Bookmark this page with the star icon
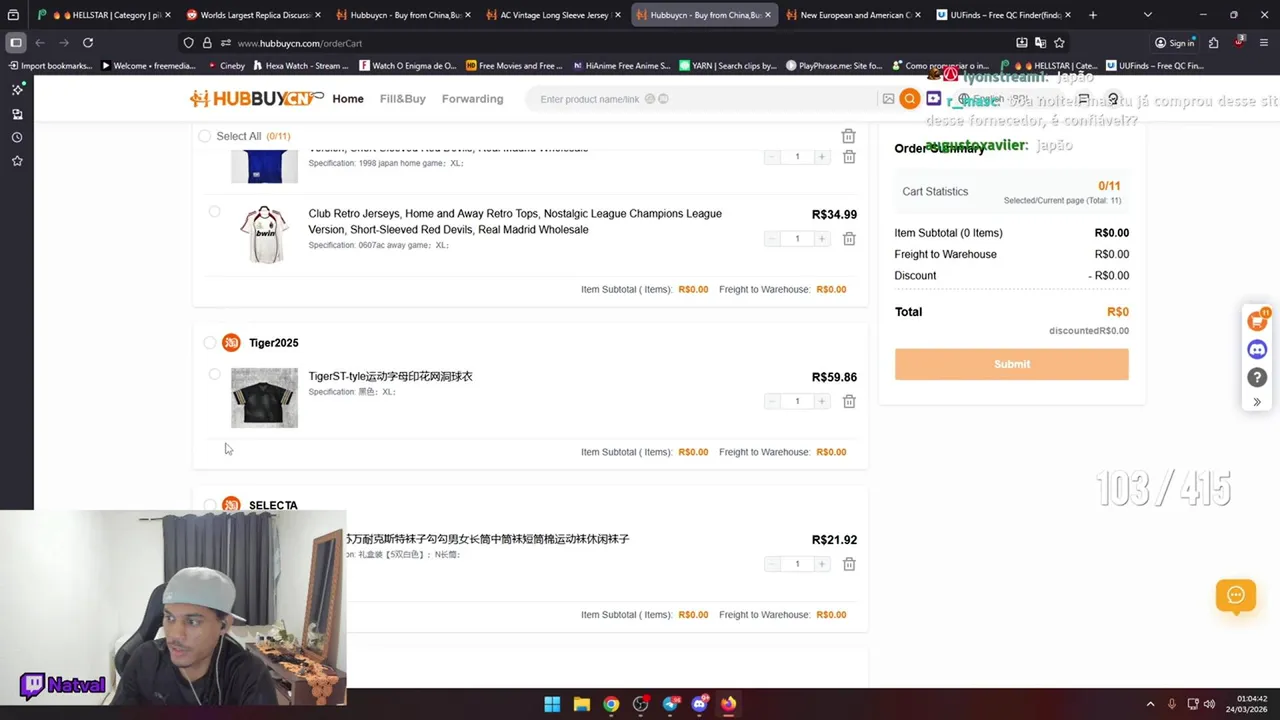The height and width of the screenshot is (720, 1280). [1059, 43]
